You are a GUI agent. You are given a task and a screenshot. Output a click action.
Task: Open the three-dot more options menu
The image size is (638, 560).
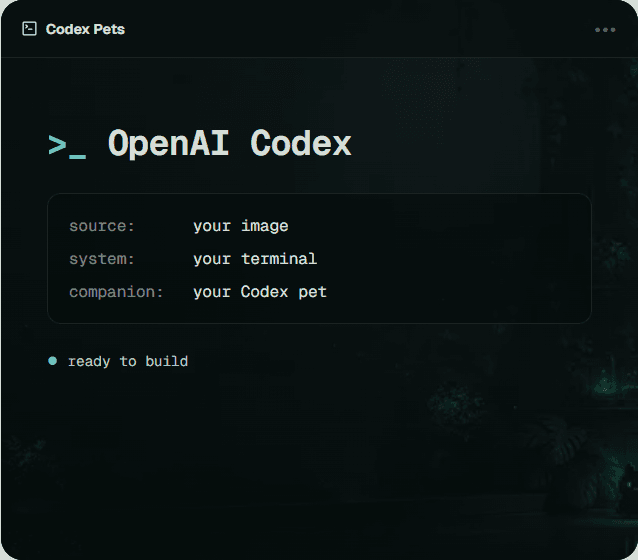pos(605,30)
